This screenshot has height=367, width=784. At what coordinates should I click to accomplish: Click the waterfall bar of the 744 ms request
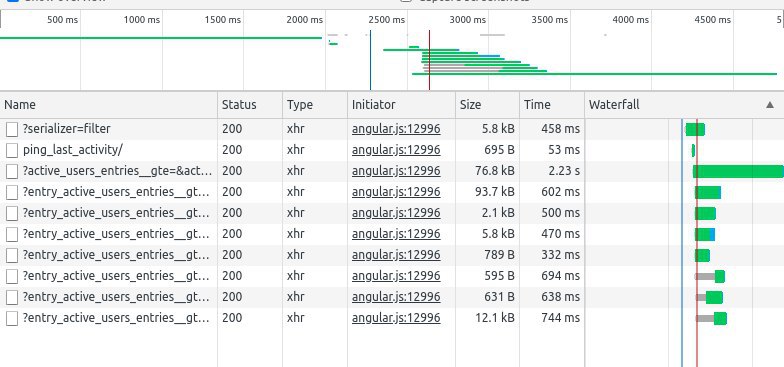coord(711,318)
